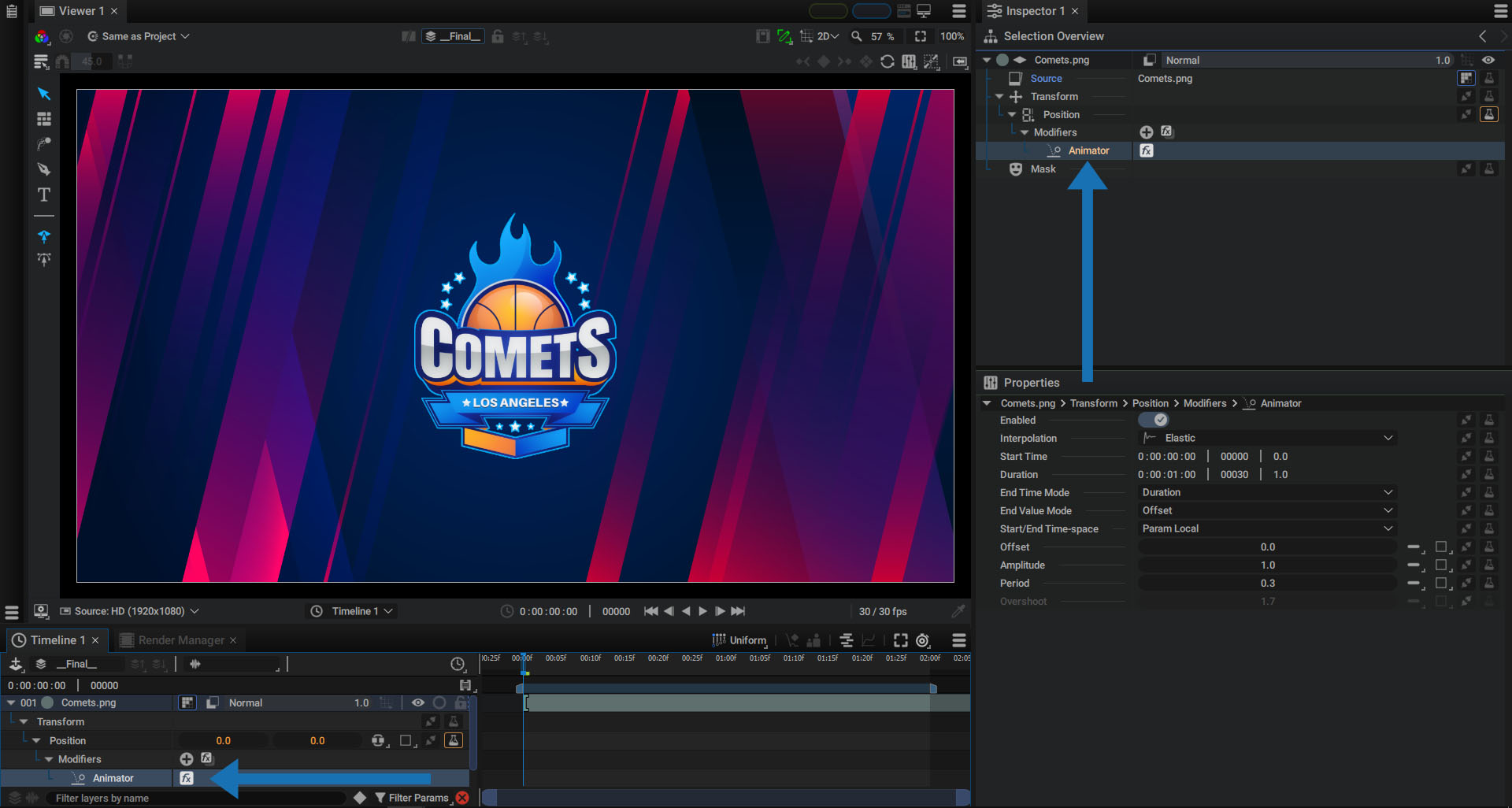The height and width of the screenshot is (808, 1512).
Task: Toggle Comets.png solo circle in Timeline
Action: click(439, 702)
